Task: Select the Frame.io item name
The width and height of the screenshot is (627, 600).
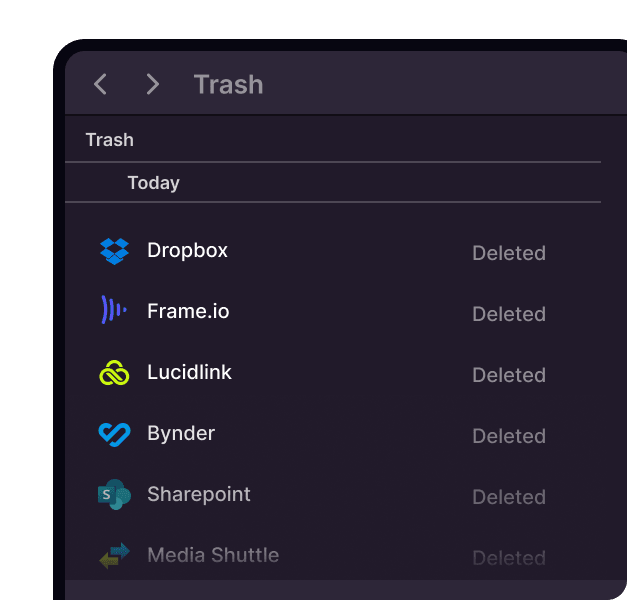Action: 188,311
